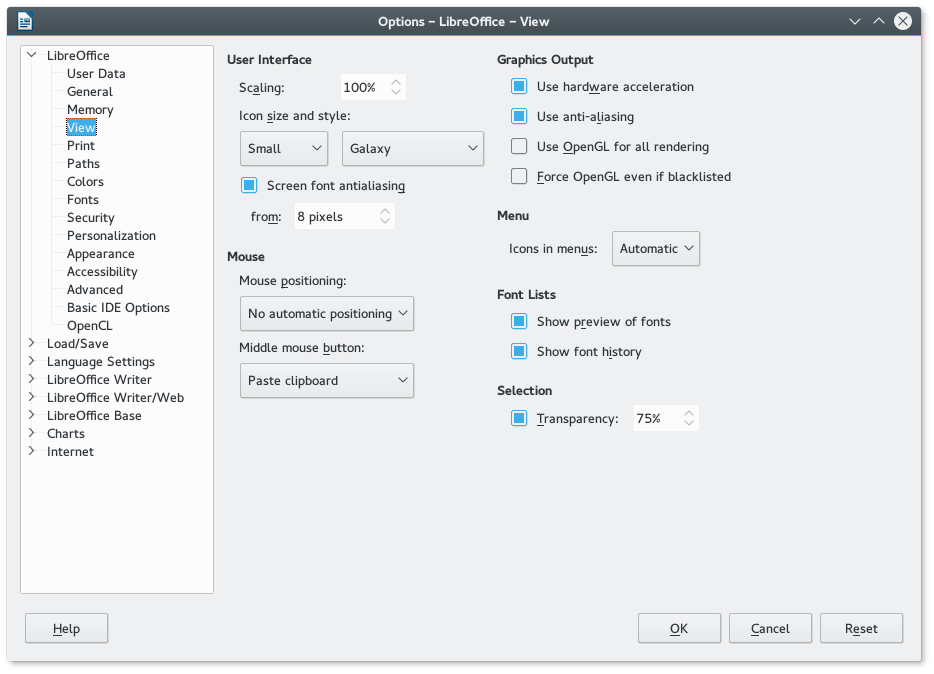
Task: Click the LibreOffice document icon in title bar
Action: tap(25, 21)
